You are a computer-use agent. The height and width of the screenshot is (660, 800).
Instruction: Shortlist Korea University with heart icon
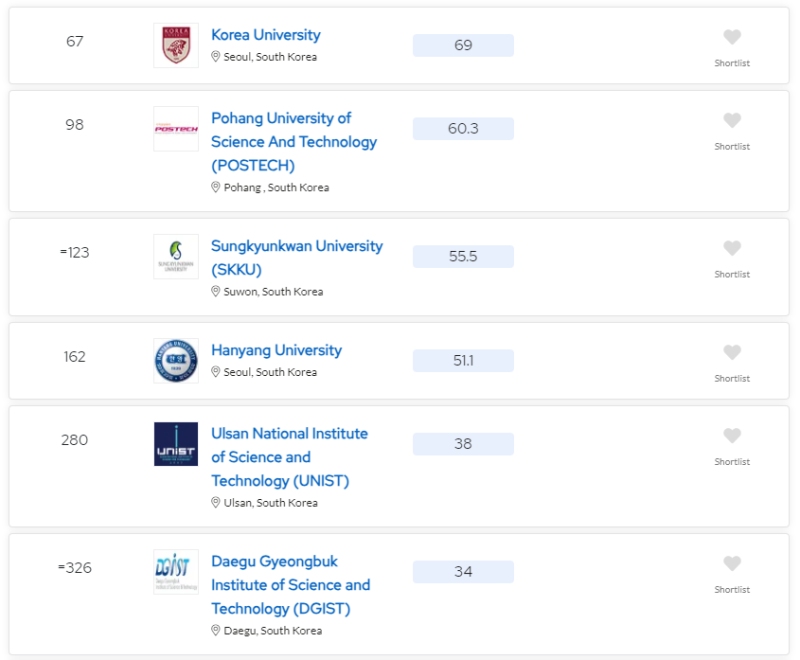click(732, 37)
